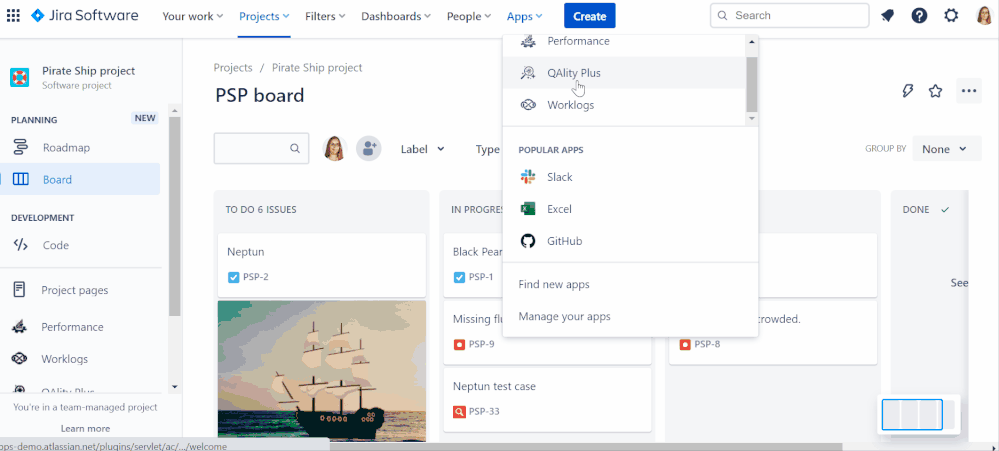Screen dimensions: 999x451
Task: Filter by the assignee avatar on board
Action: tap(335, 148)
